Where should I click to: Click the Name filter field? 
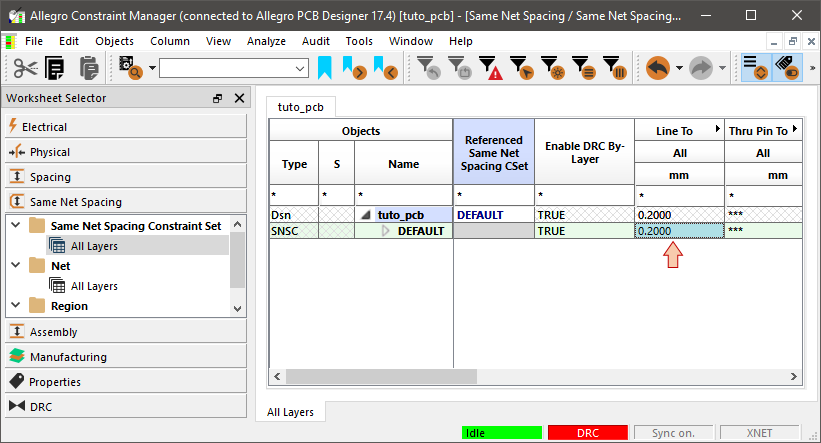[403, 195]
